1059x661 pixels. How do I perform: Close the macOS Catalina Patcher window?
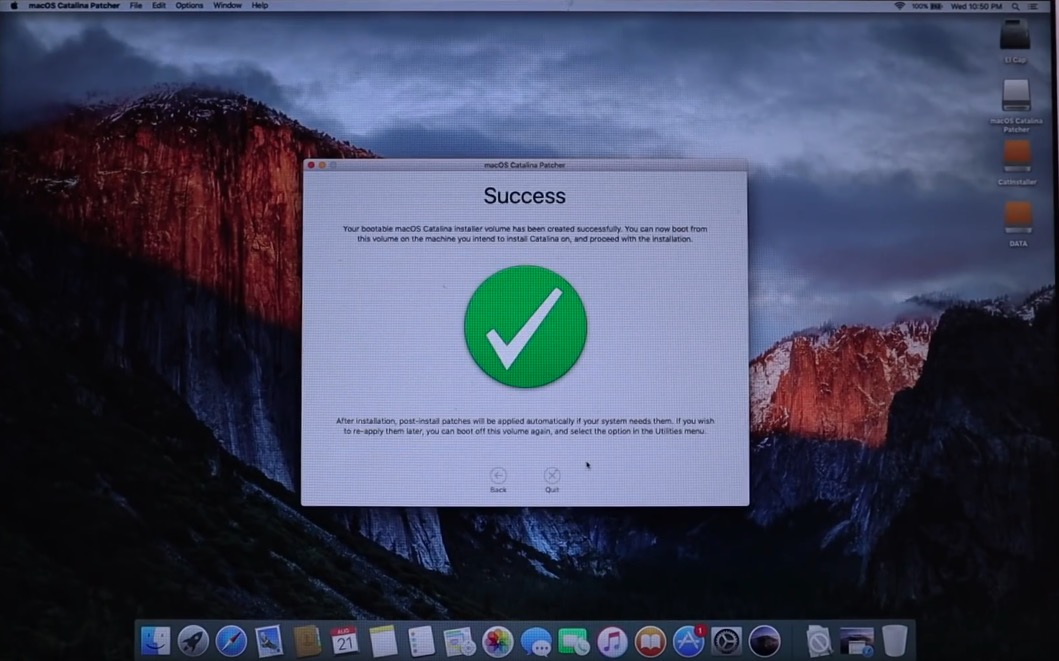click(x=311, y=165)
